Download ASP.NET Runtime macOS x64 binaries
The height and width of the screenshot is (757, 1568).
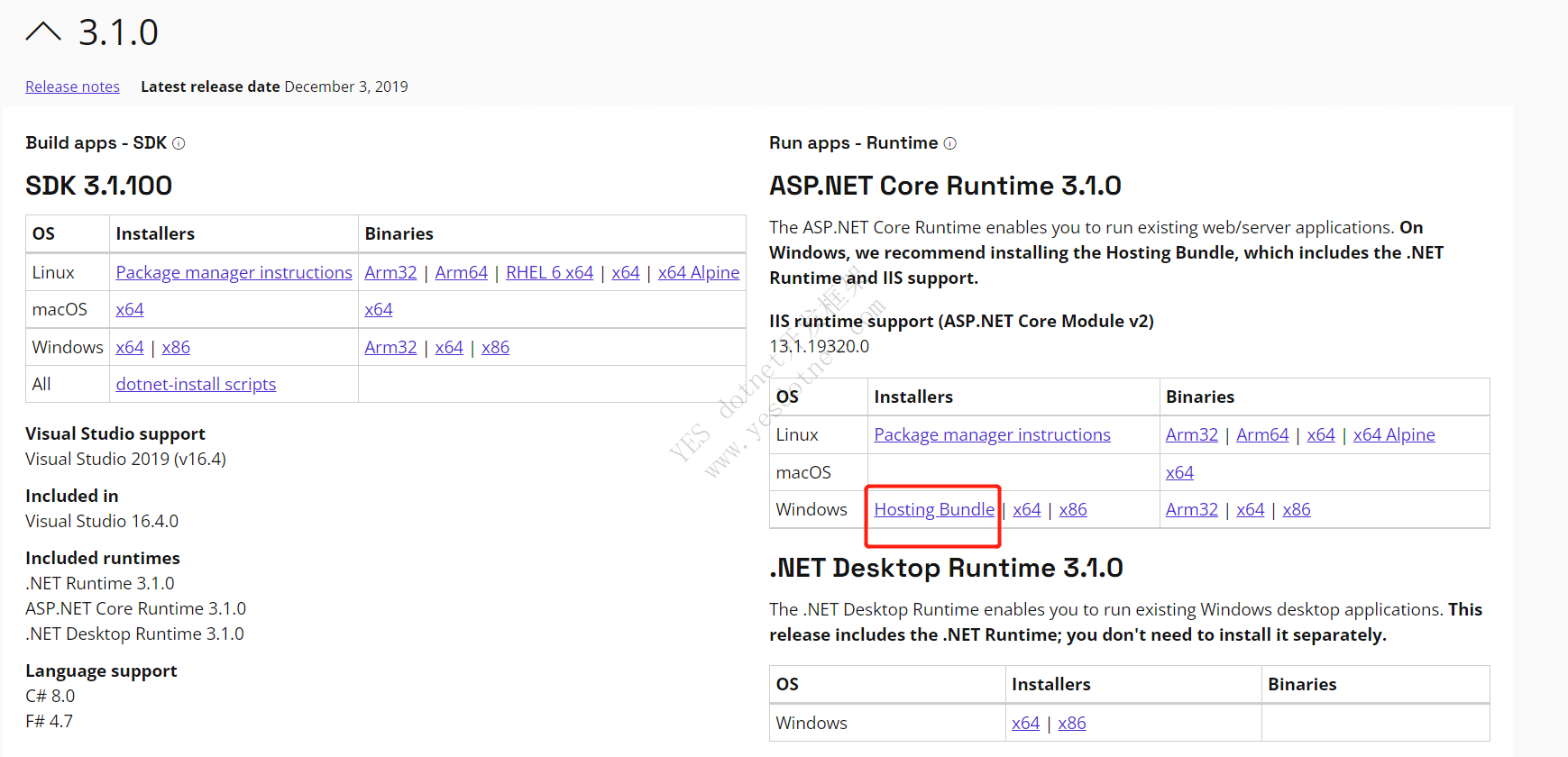[1179, 472]
